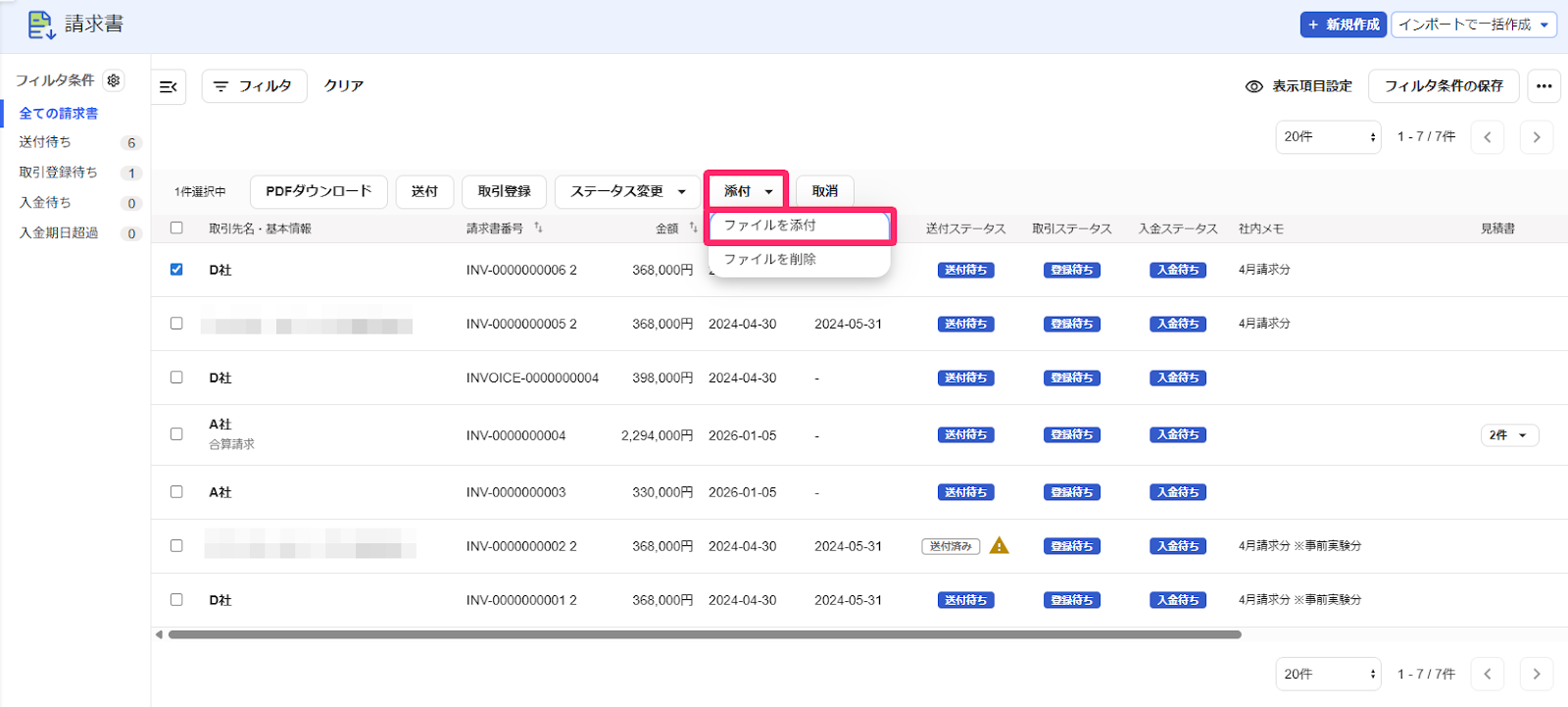The height and width of the screenshot is (707, 1568).
Task: Open the three-dot more options menu
Action: [x=1543, y=86]
